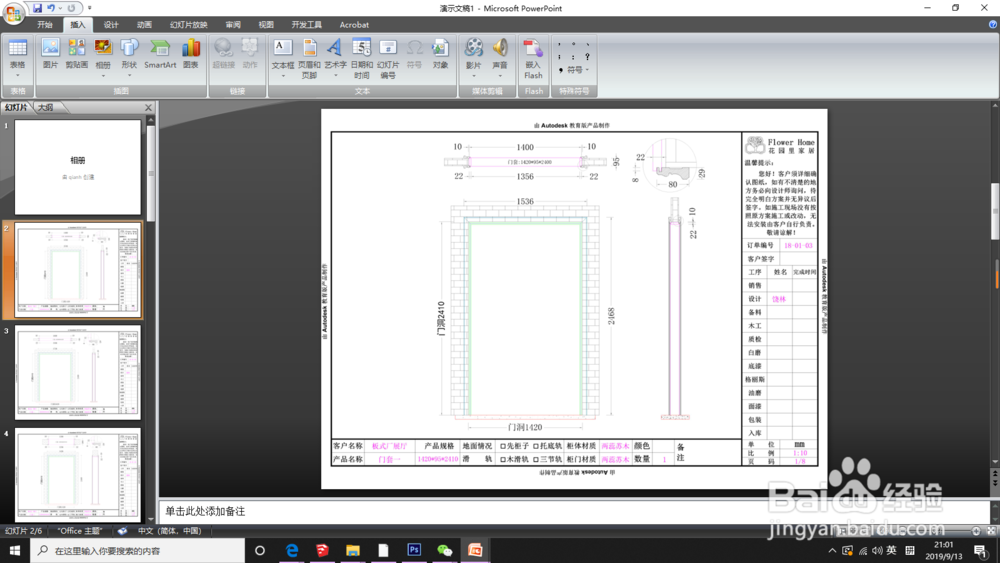The width and height of the screenshot is (1000, 563).
Task: Select slide 1 thumbnail titled 相册
Action: [x=78, y=168]
